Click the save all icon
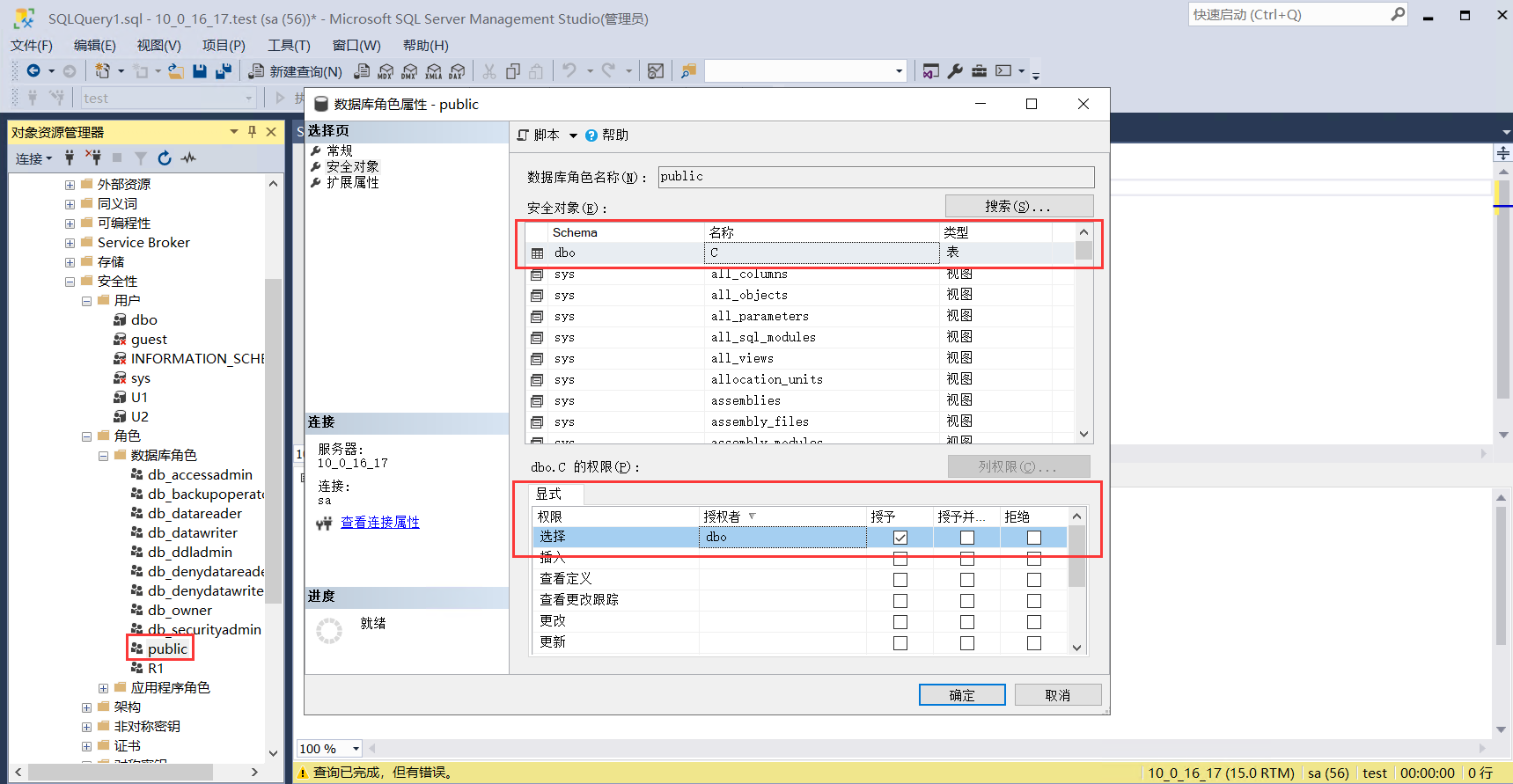The height and width of the screenshot is (784, 1513). coord(224,71)
